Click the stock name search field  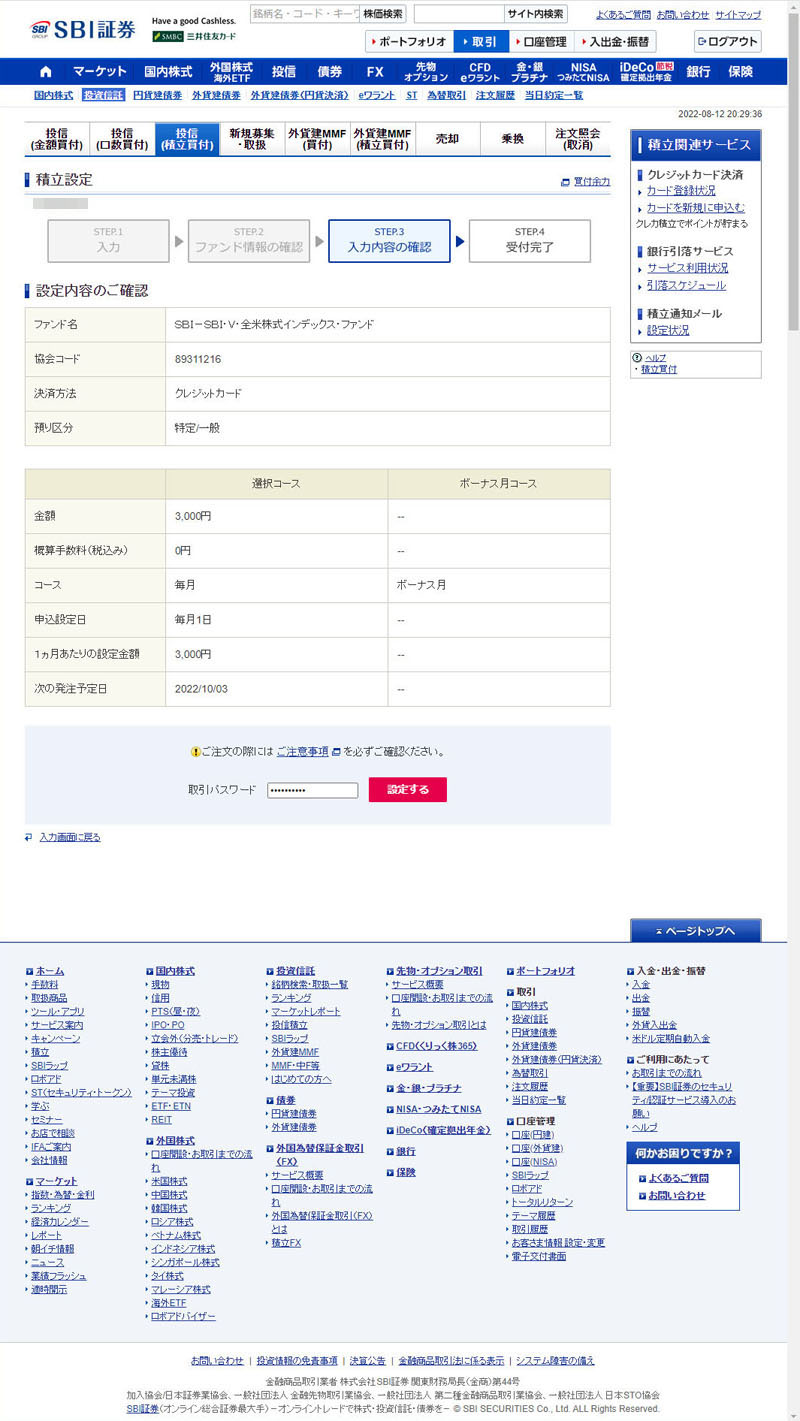pos(304,14)
